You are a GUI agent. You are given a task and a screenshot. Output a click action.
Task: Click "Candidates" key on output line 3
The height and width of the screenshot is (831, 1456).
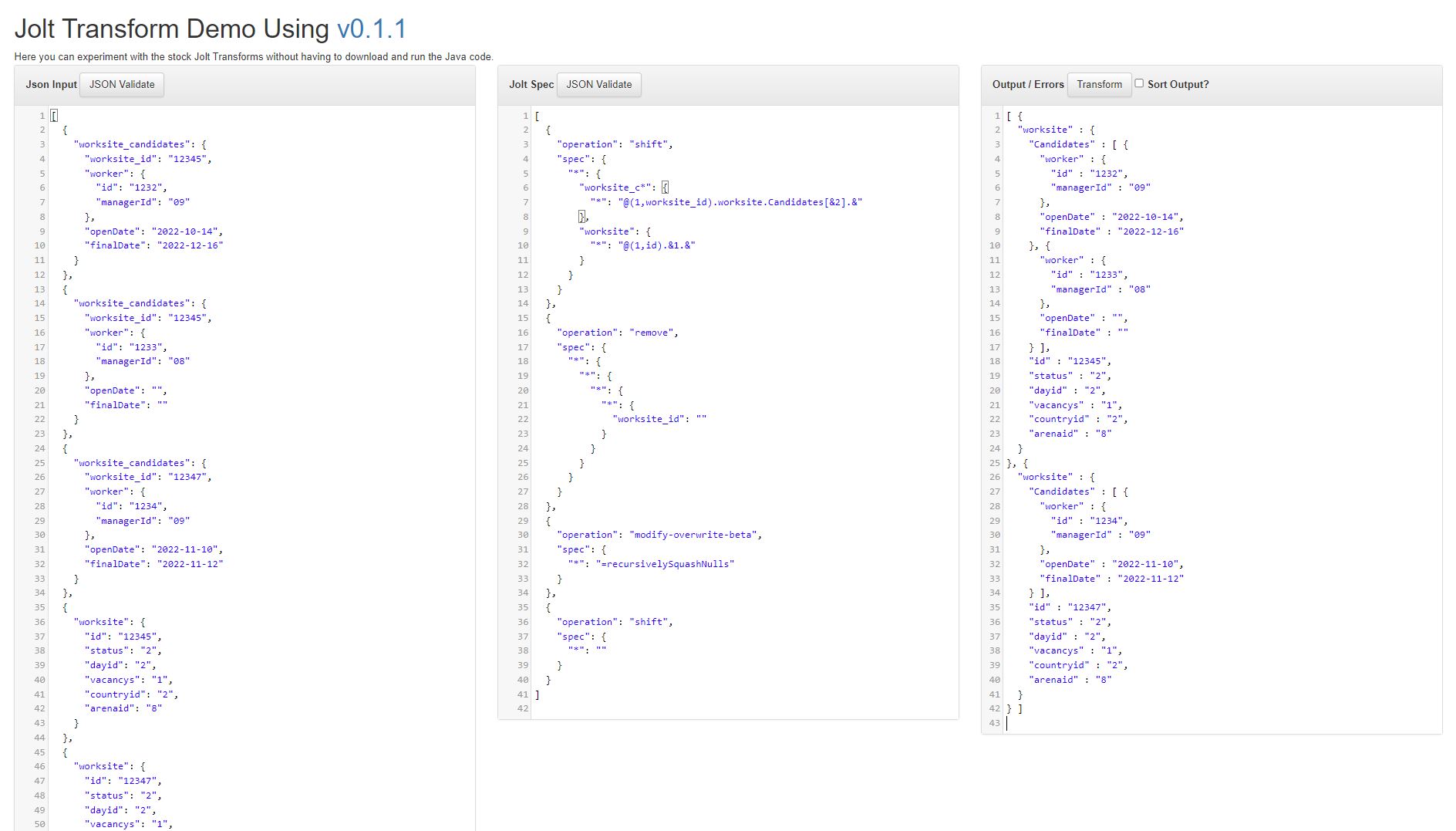pyautogui.click(x=1061, y=144)
